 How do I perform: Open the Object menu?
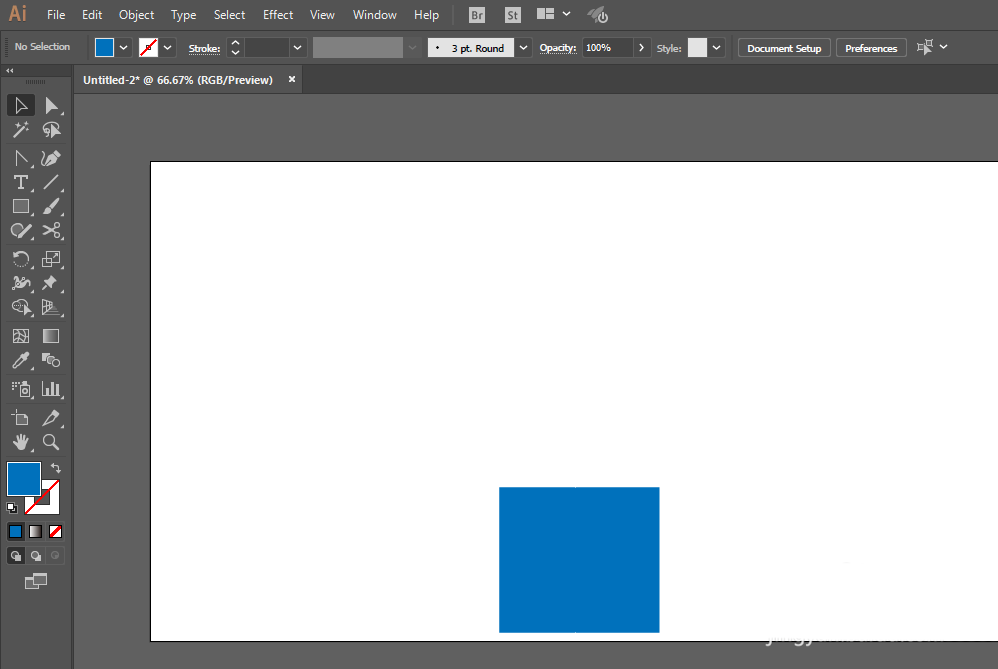pyautogui.click(x=136, y=15)
